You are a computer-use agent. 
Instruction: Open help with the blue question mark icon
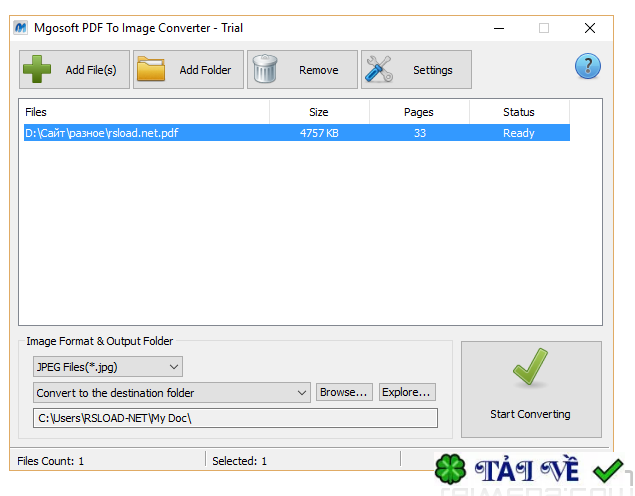tap(588, 66)
